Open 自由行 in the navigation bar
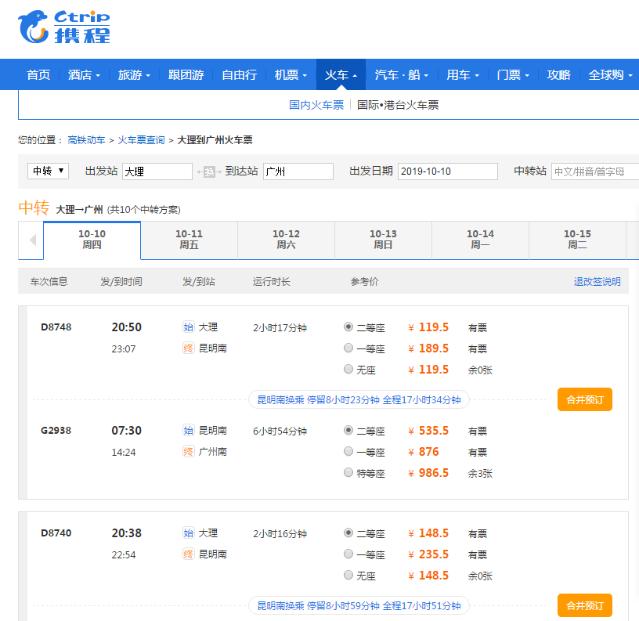 pos(239,75)
